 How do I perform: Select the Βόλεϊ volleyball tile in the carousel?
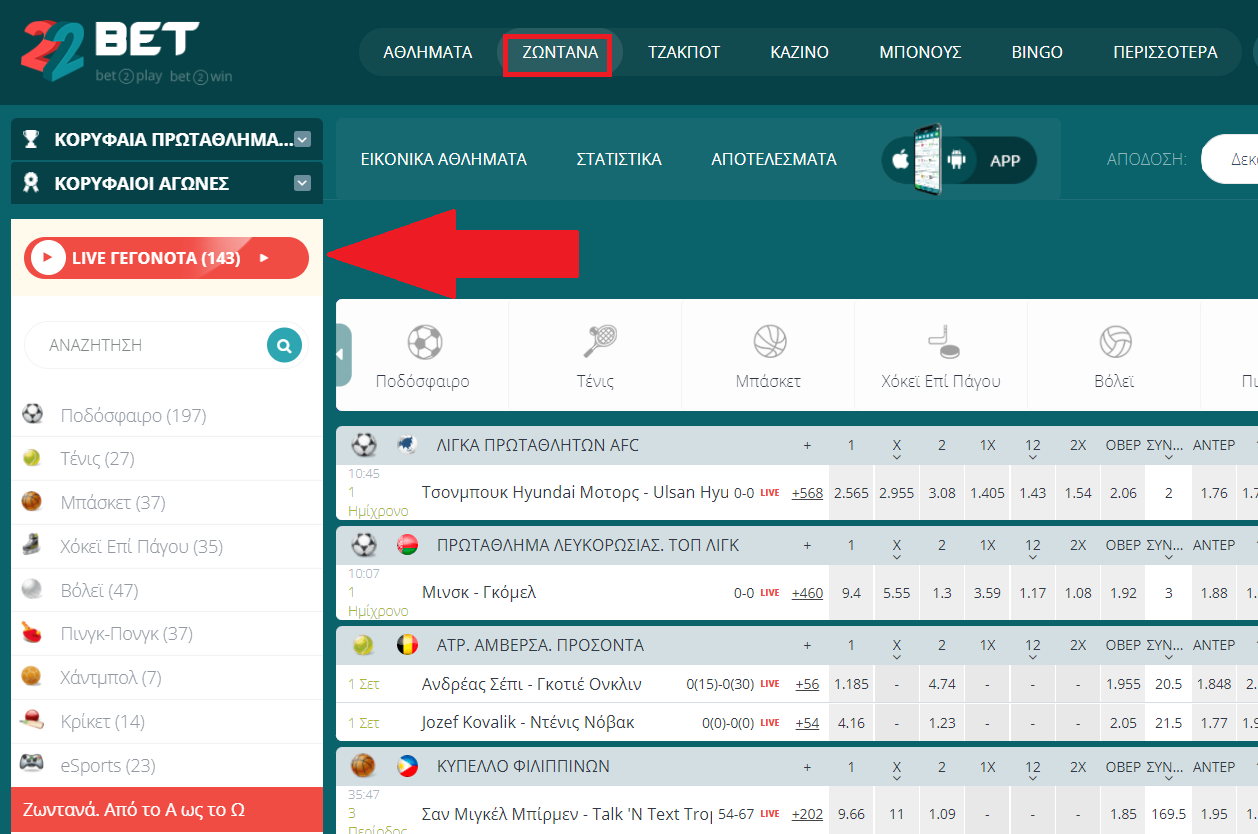coord(1114,356)
